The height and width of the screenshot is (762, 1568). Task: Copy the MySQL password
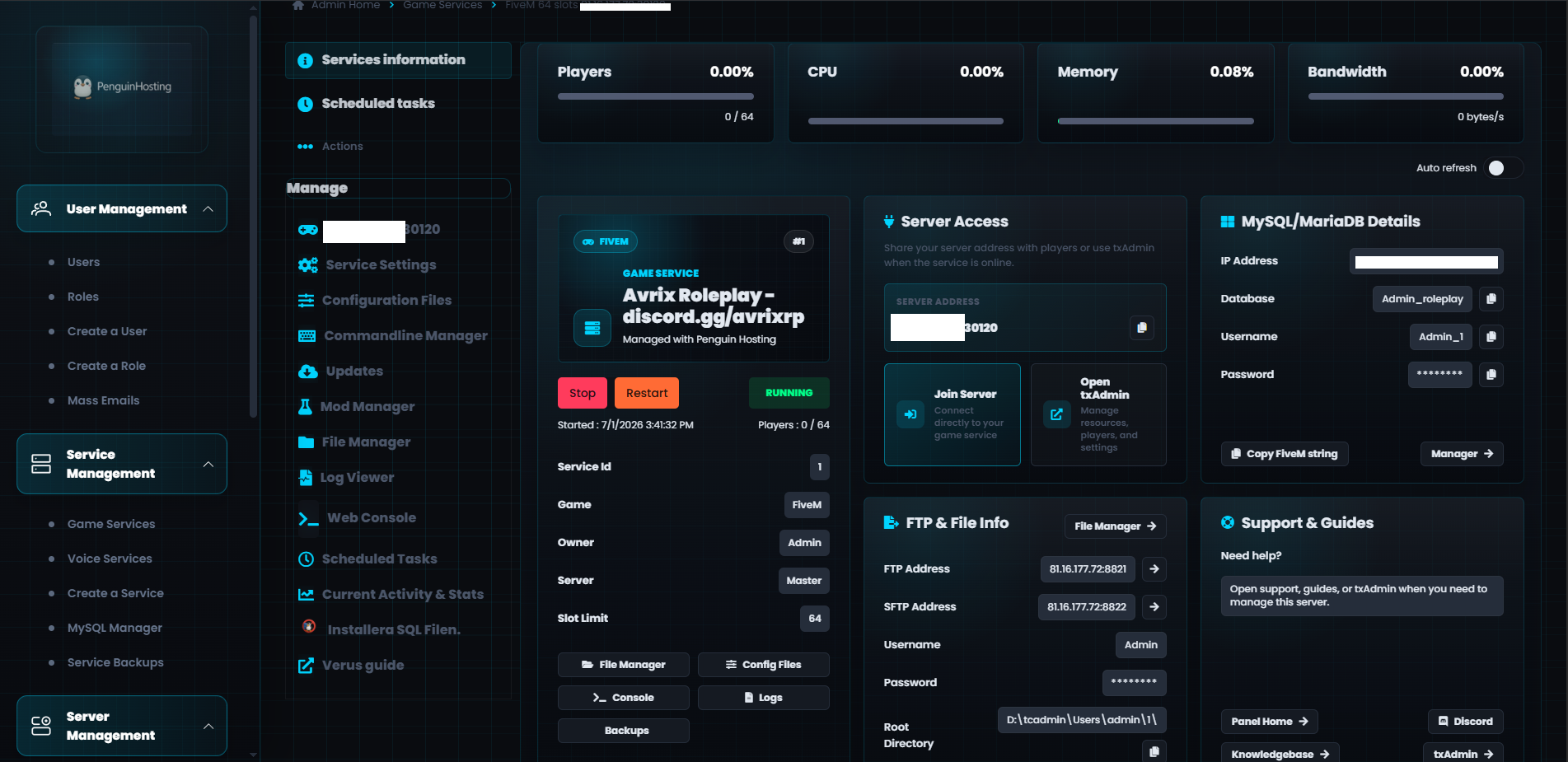[x=1491, y=375]
